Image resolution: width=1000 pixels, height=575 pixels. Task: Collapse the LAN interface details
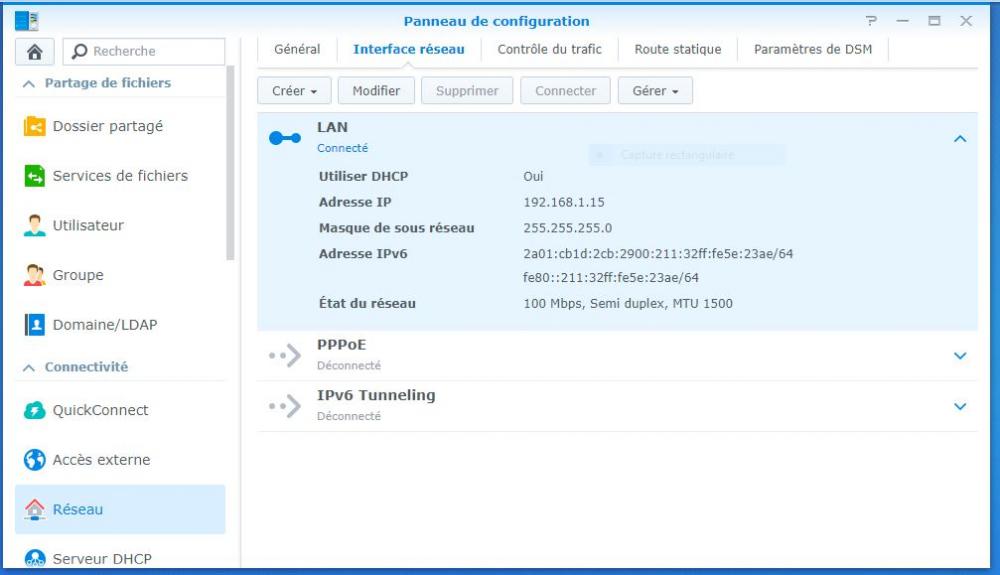pyautogui.click(x=960, y=138)
